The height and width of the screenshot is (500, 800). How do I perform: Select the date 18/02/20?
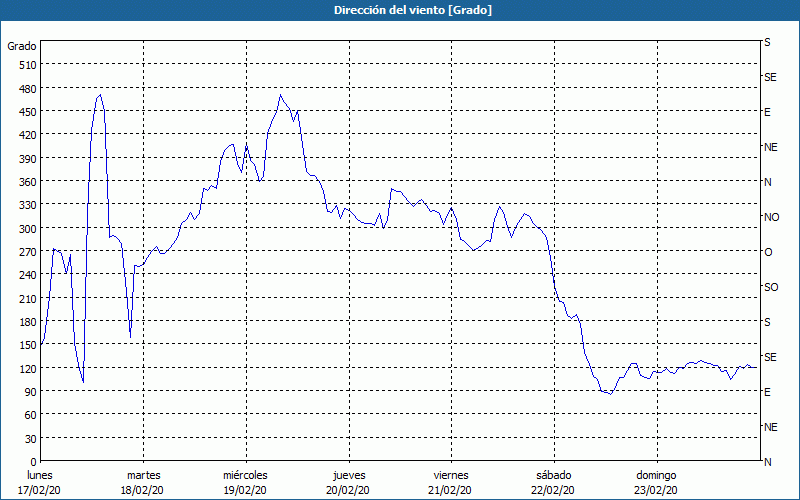[142, 490]
